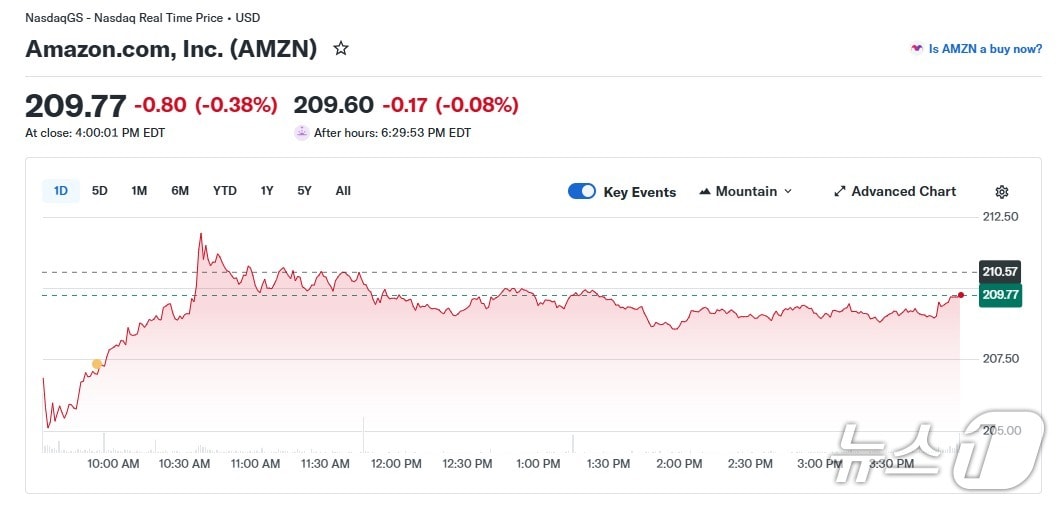
Task: Toggle the Key Events switch
Action: (x=582, y=191)
